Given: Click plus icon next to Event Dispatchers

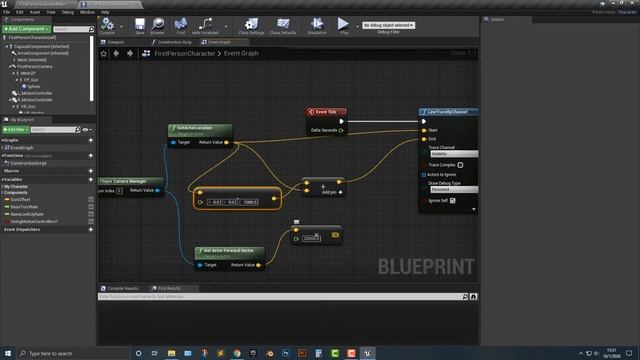Looking at the screenshot, I should (x=91, y=230).
